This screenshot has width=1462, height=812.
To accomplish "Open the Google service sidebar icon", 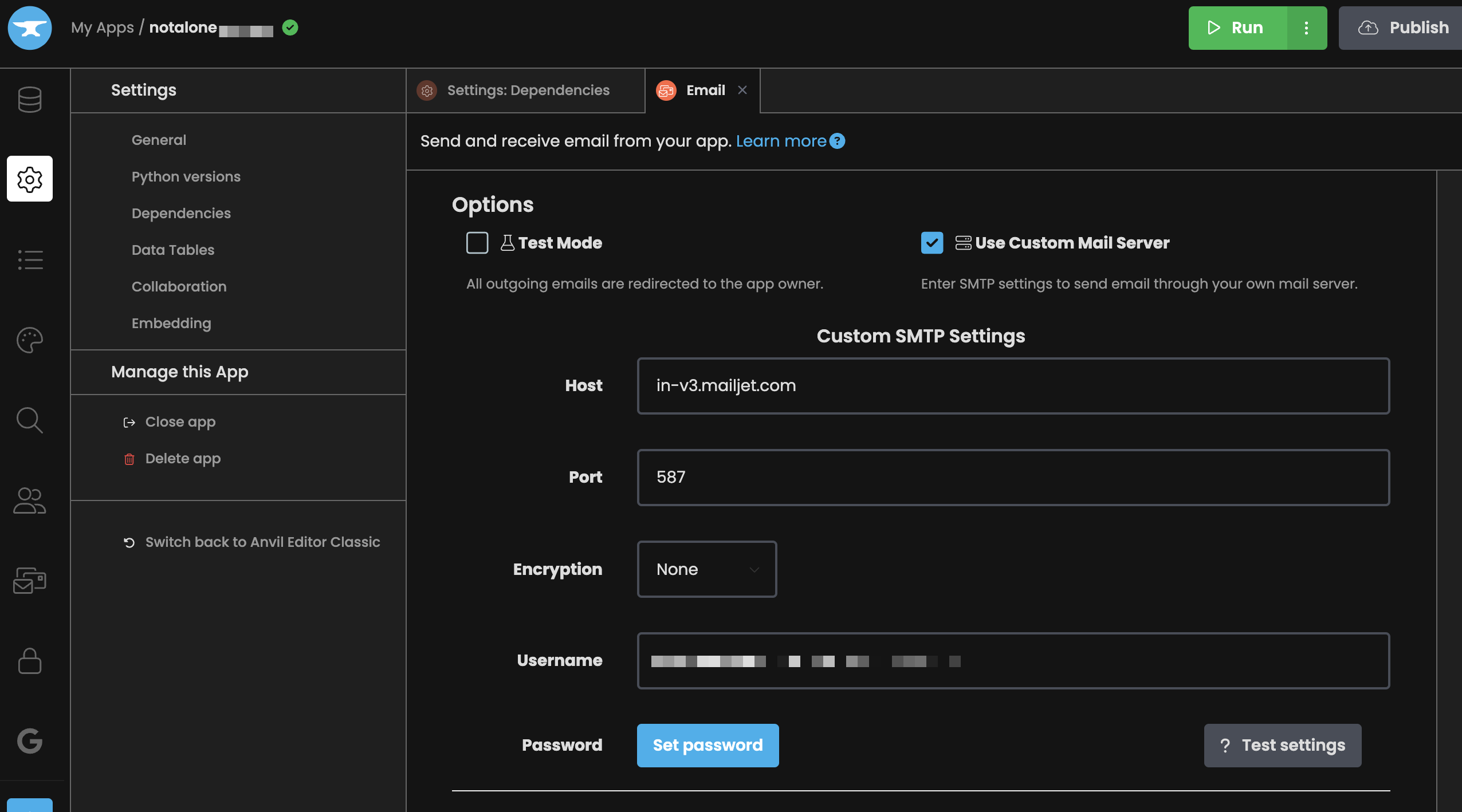I will click(x=30, y=741).
